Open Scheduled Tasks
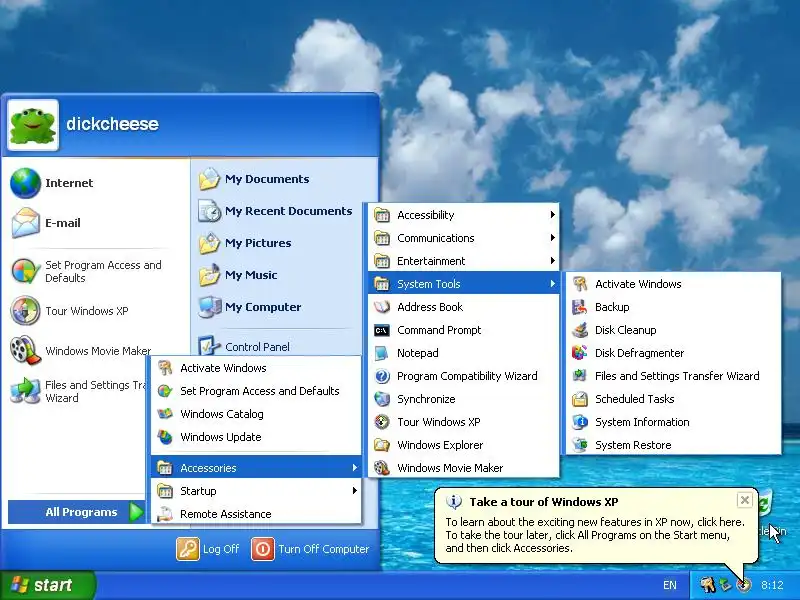800x600 pixels. tap(673, 399)
